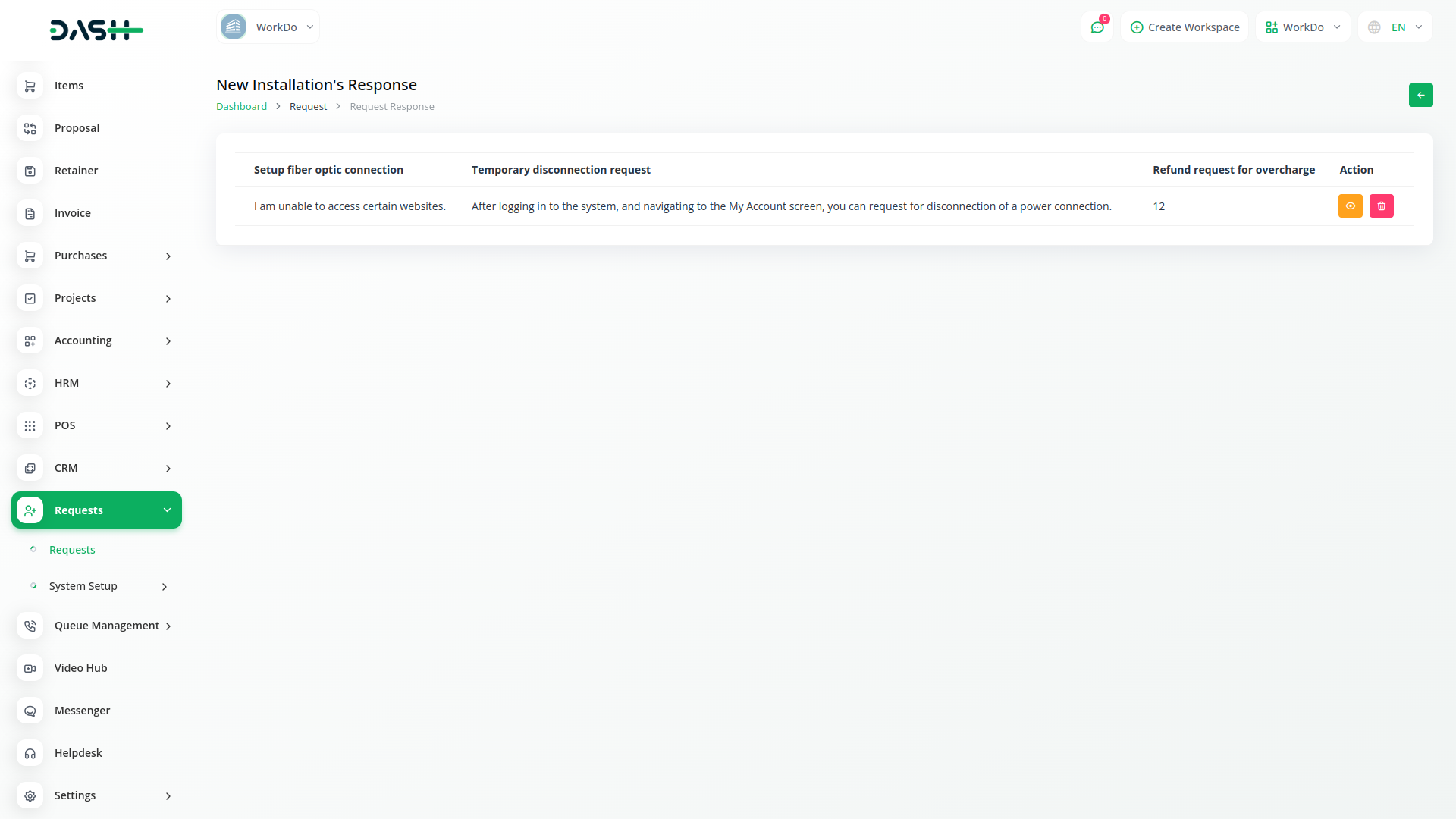This screenshot has width=1456, height=819.
Task: Open the WorkDo workspace dropdown at top left
Action: tap(268, 27)
